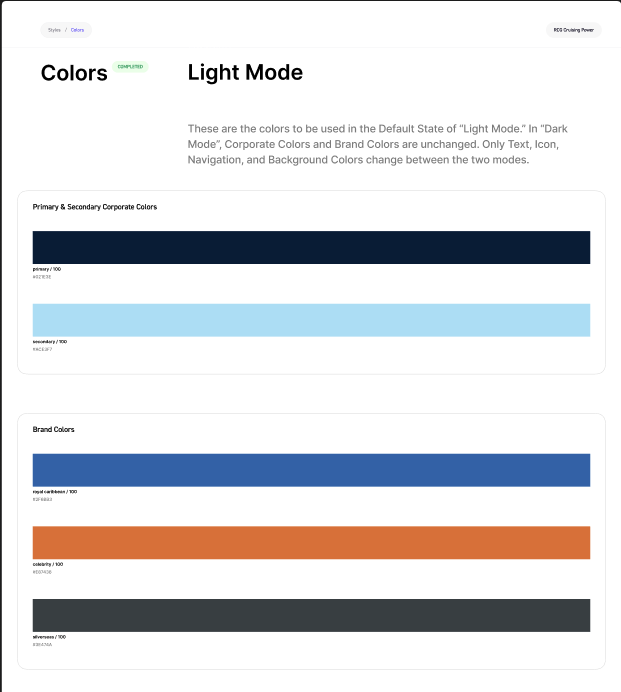Click the celebrity / 100 label

(48, 564)
